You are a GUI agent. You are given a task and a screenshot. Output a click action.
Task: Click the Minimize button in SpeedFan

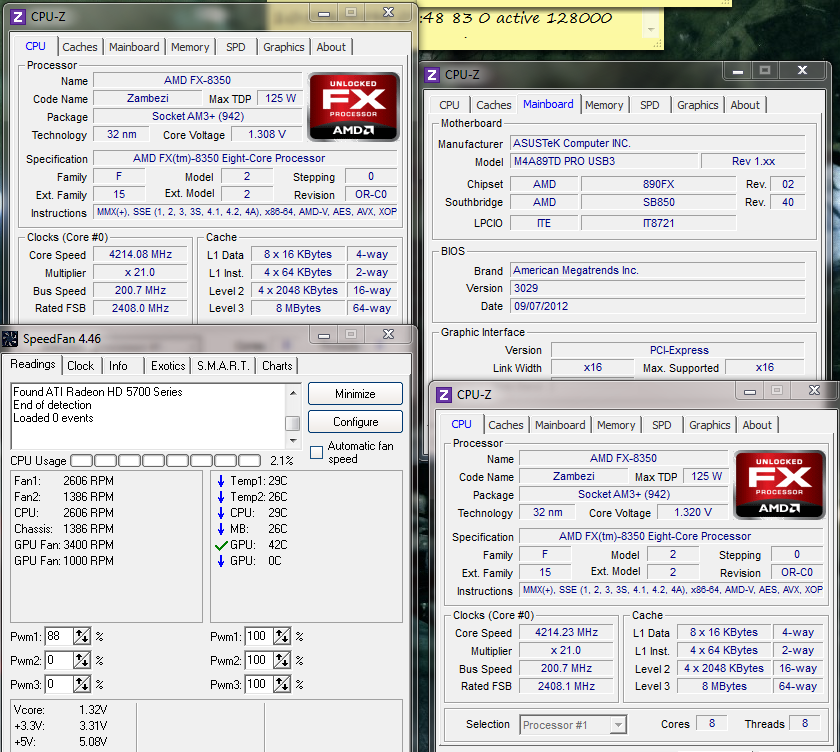click(355, 394)
